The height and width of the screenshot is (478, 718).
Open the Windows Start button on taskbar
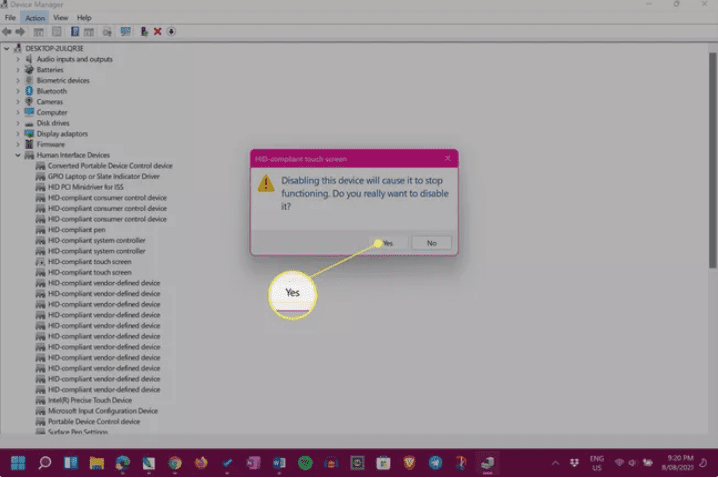pos(18,462)
